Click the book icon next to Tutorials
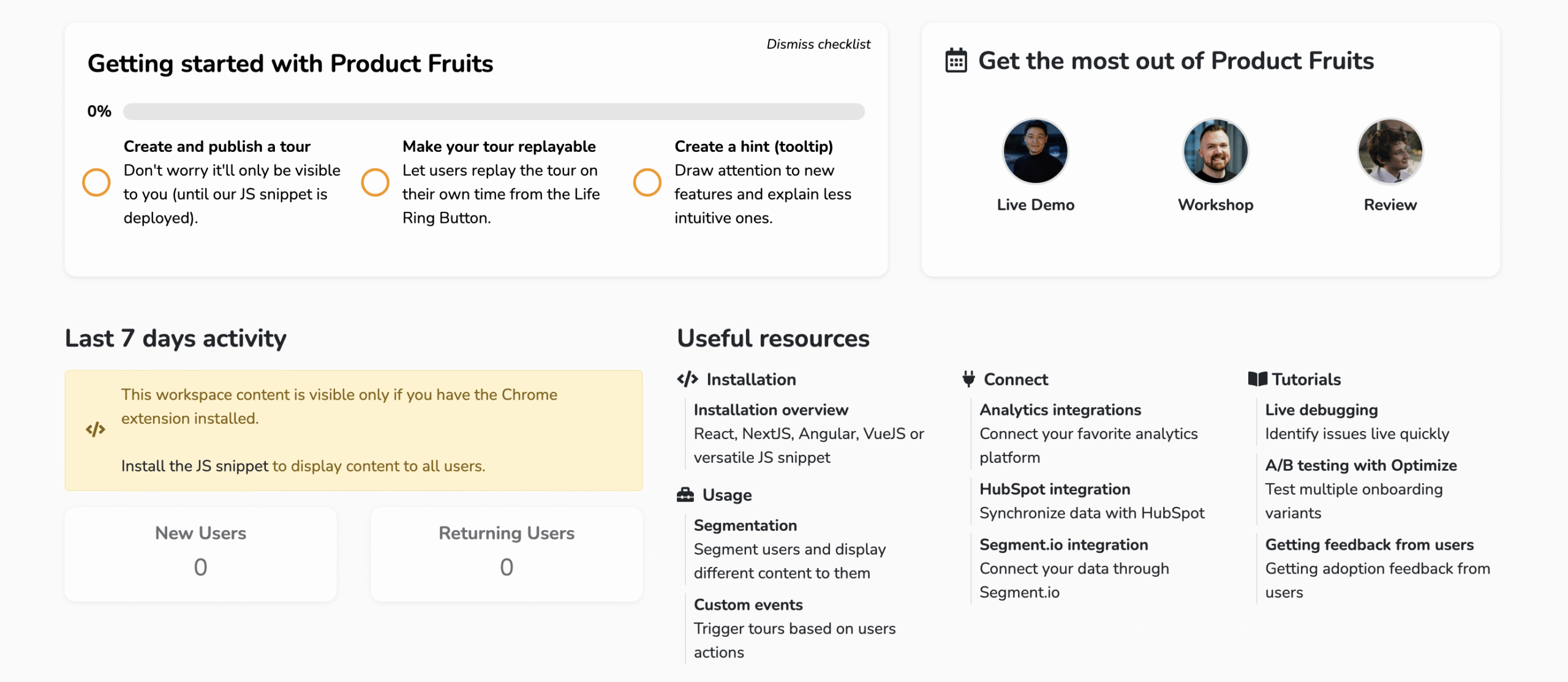 (x=1257, y=380)
